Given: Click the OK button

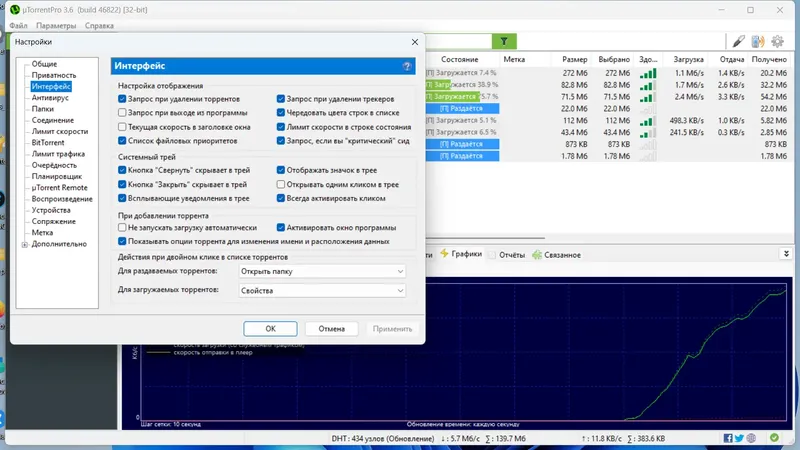Looking at the screenshot, I should [x=270, y=329].
